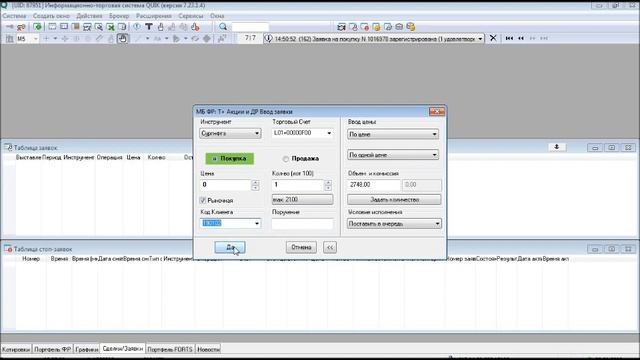This screenshot has height=360, width=640.
Task: Select the hand pan tool in chart toolbar
Action: pos(122,38)
